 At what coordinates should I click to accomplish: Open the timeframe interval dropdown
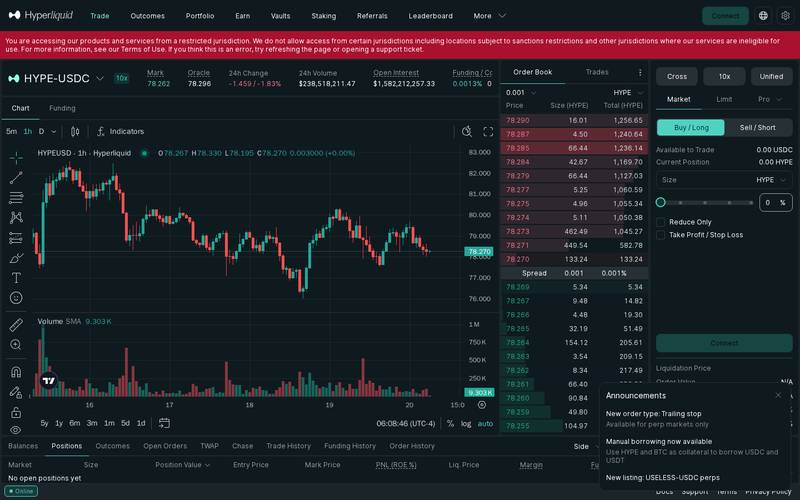[54, 132]
